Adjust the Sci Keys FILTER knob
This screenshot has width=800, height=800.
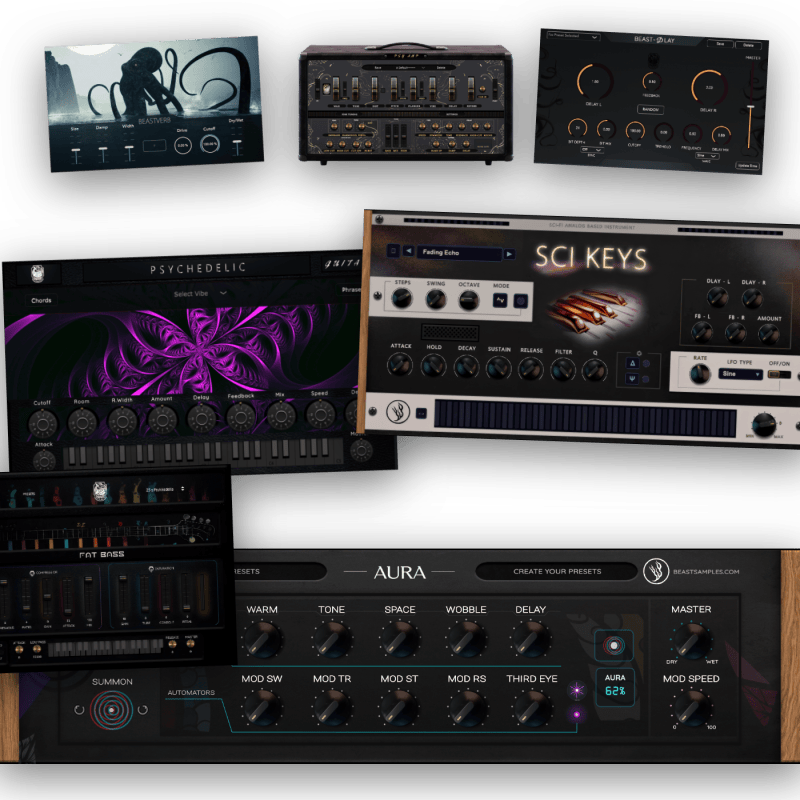point(562,370)
